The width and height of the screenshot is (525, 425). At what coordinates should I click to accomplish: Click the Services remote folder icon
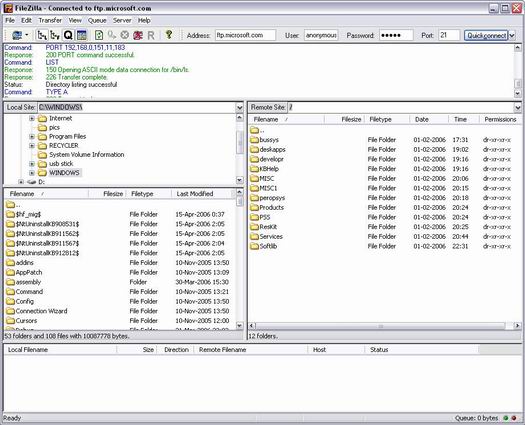254,237
